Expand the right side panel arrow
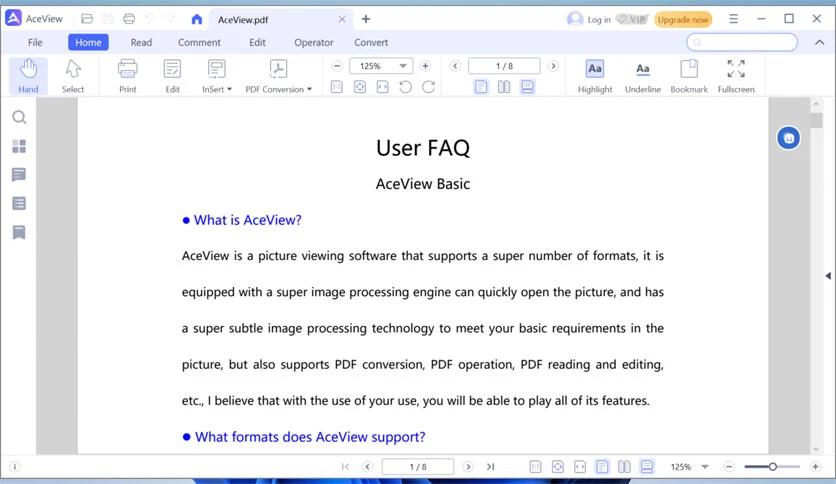This screenshot has width=836, height=484. [828, 276]
